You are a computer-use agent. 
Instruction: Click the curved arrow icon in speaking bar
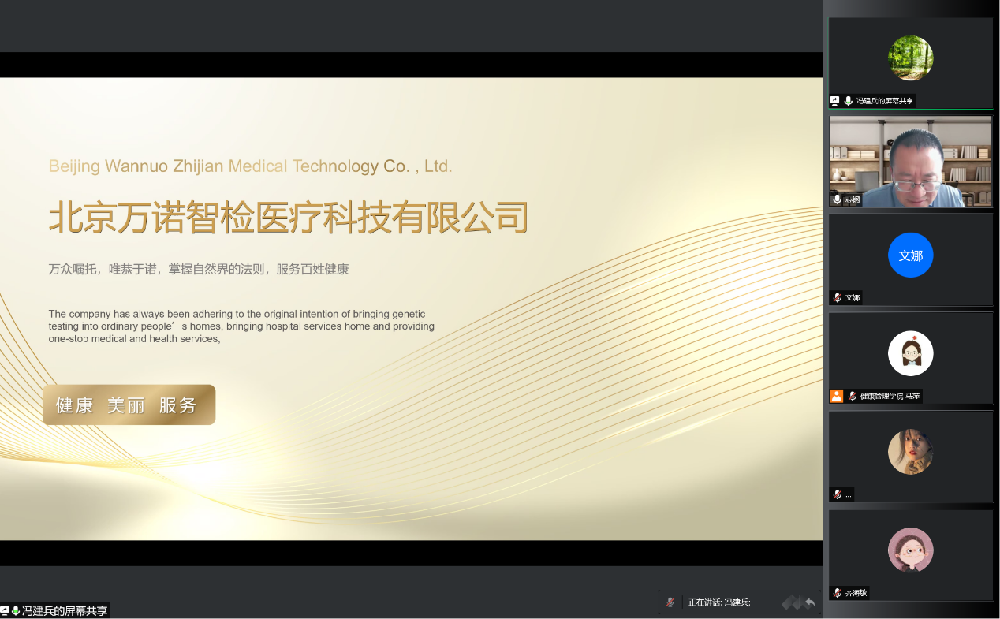coord(810,602)
